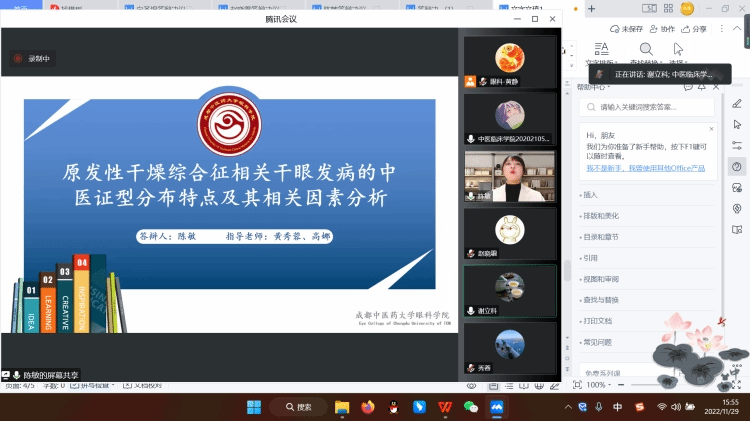The image size is (750, 421).
Task: Click the red recording indicator icon
Action: pyautogui.click(x=18, y=58)
